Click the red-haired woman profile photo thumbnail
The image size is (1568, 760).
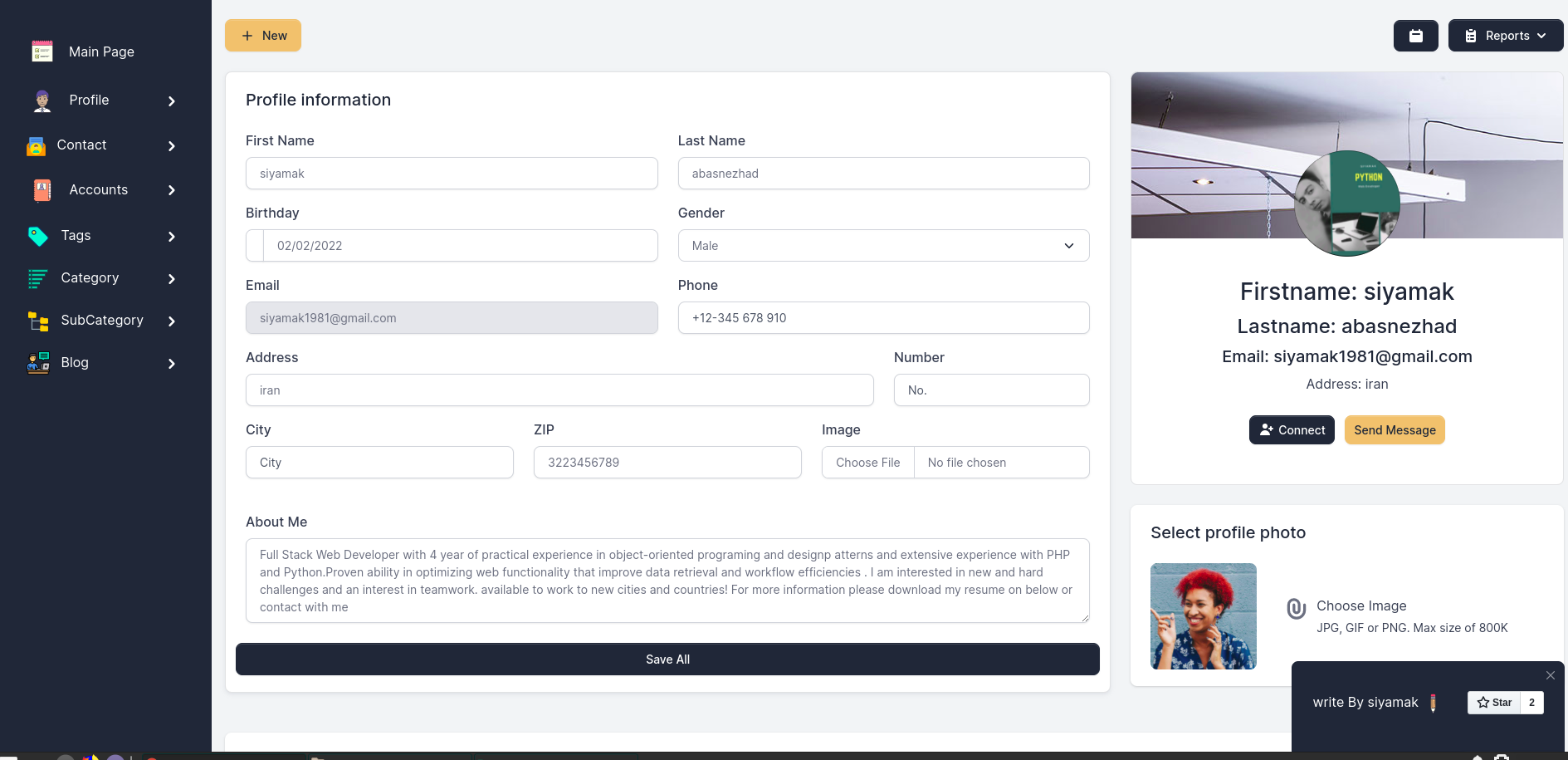point(1204,616)
